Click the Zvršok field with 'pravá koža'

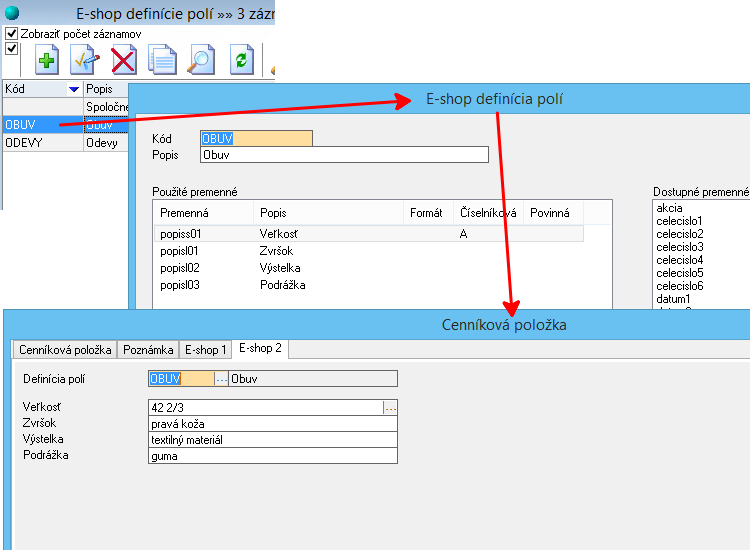(272, 424)
